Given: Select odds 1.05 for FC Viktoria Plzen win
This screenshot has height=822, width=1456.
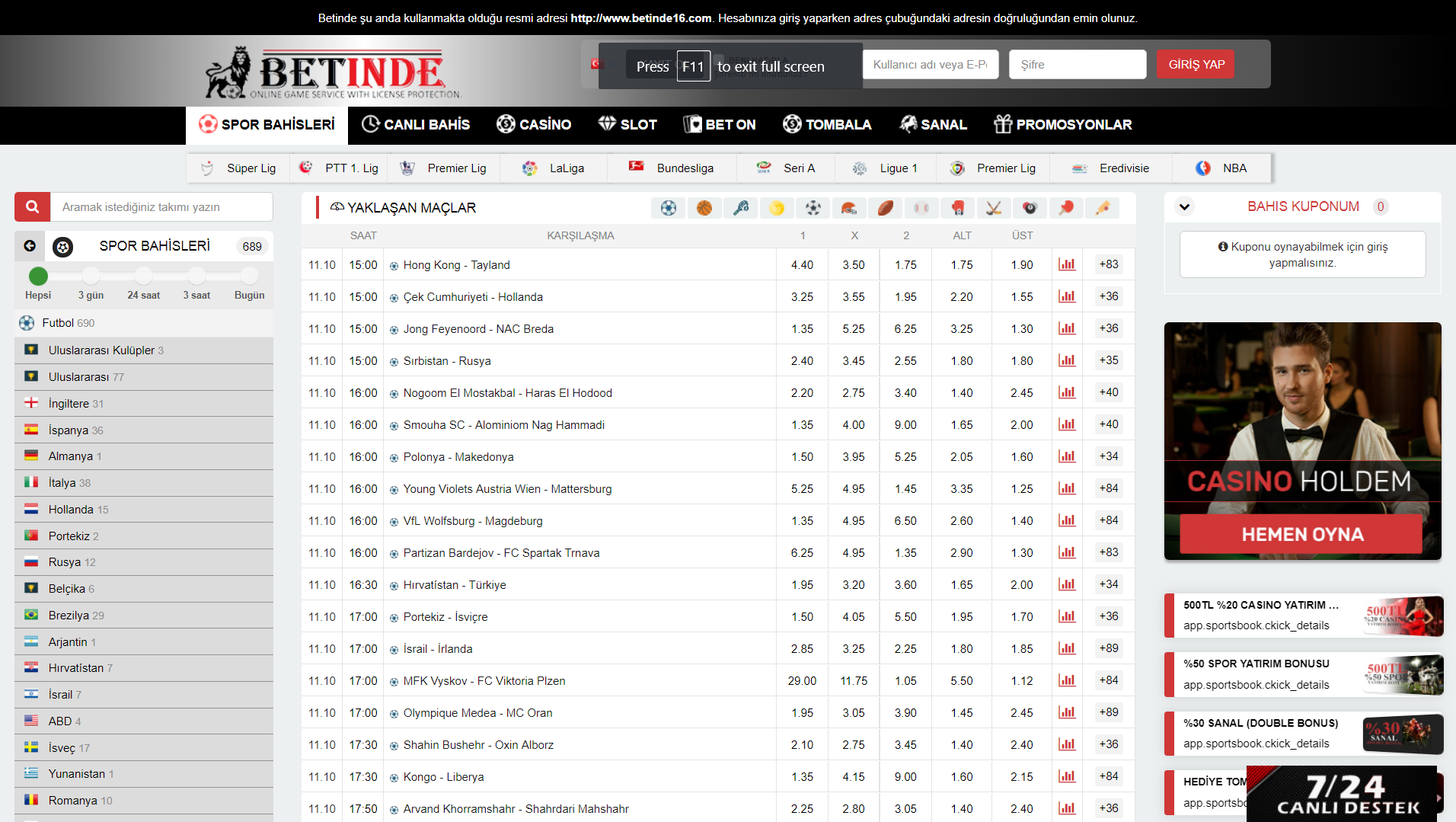Looking at the screenshot, I should 905,681.
